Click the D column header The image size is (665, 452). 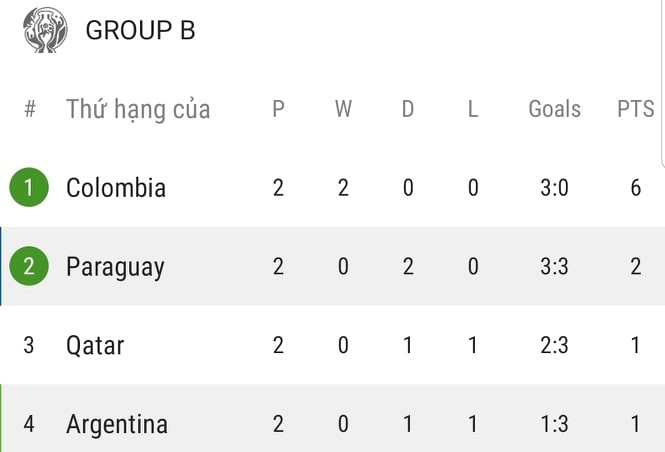point(408,109)
